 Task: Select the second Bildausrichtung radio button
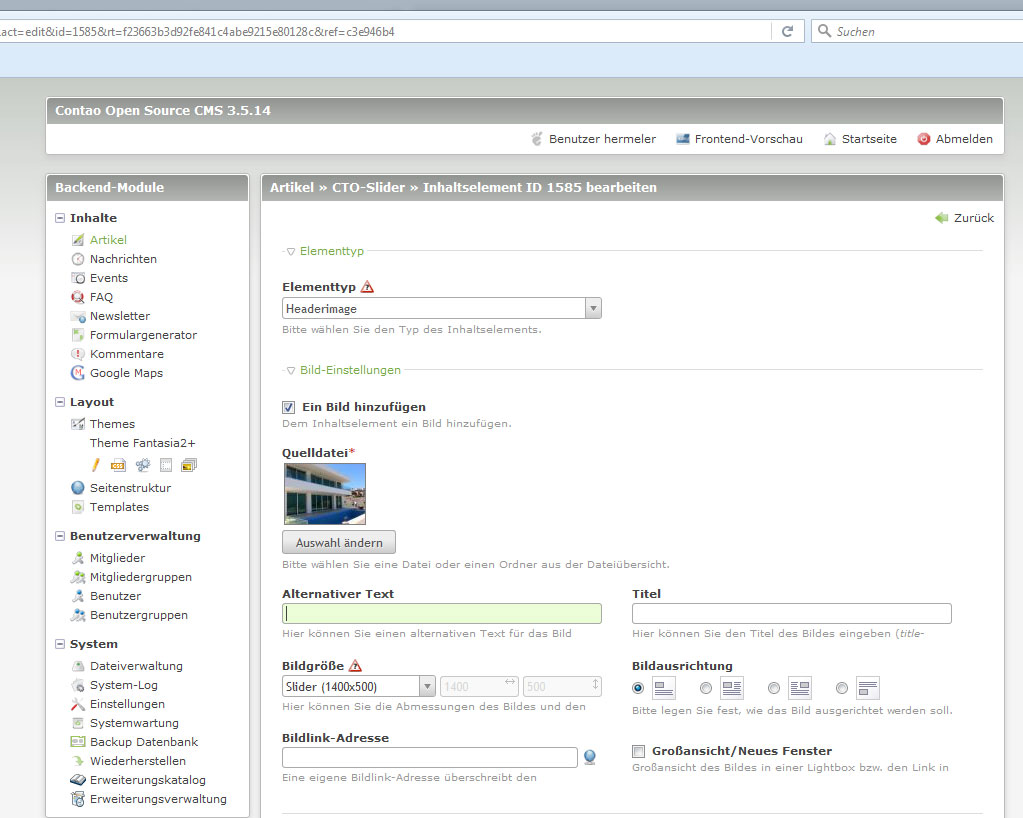706,688
